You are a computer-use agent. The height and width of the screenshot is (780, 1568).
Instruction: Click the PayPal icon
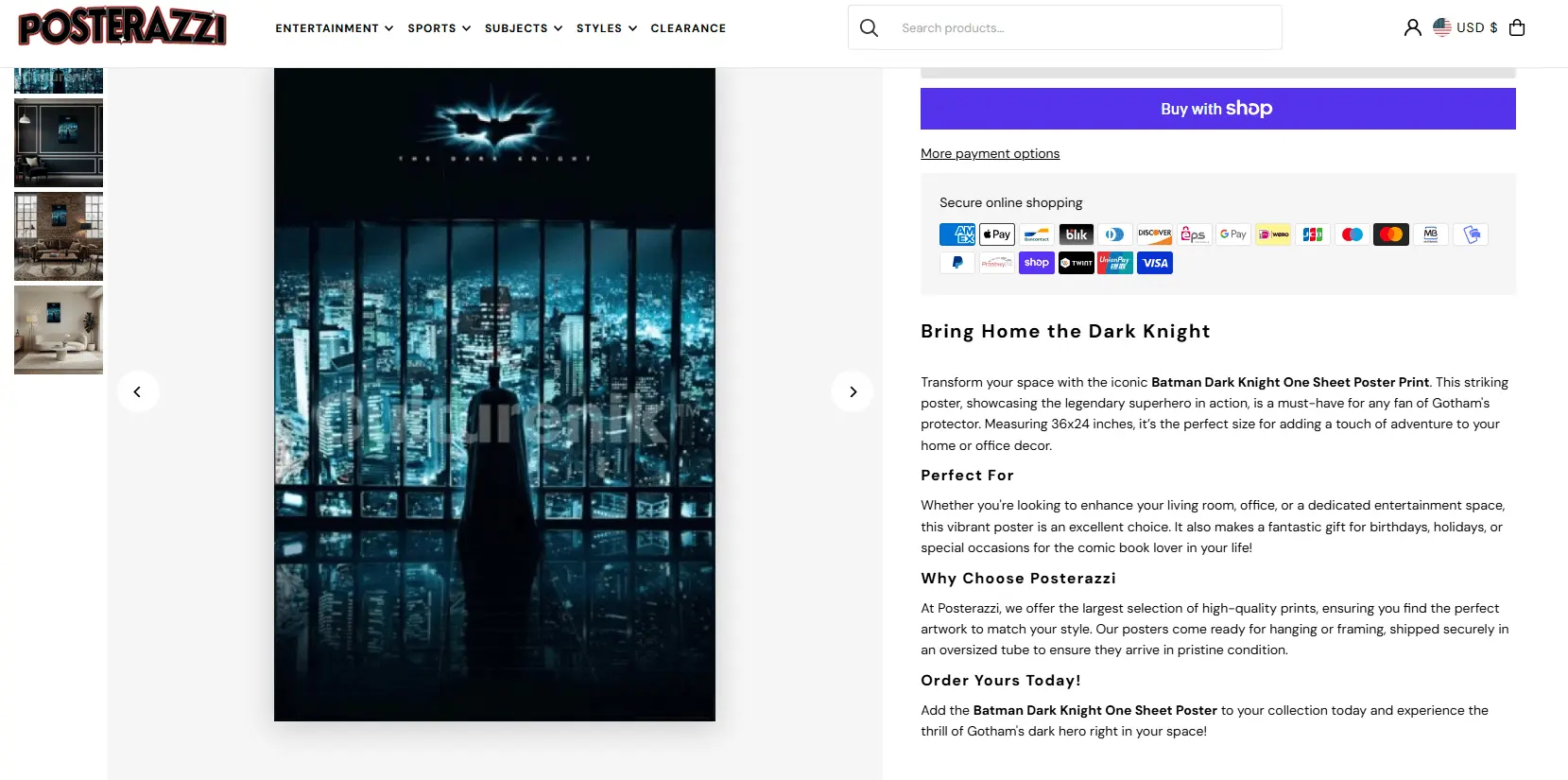point(957,263)
